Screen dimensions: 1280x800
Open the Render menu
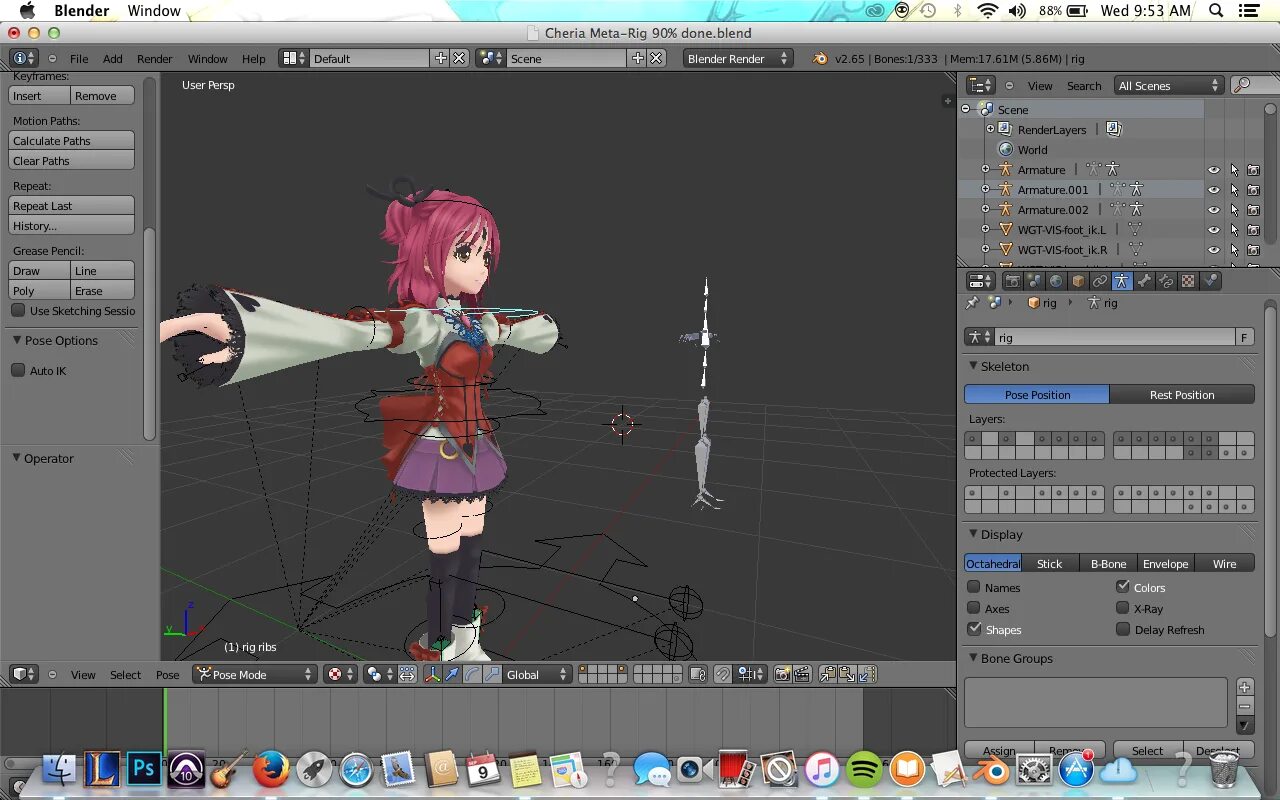pos(155,59)
